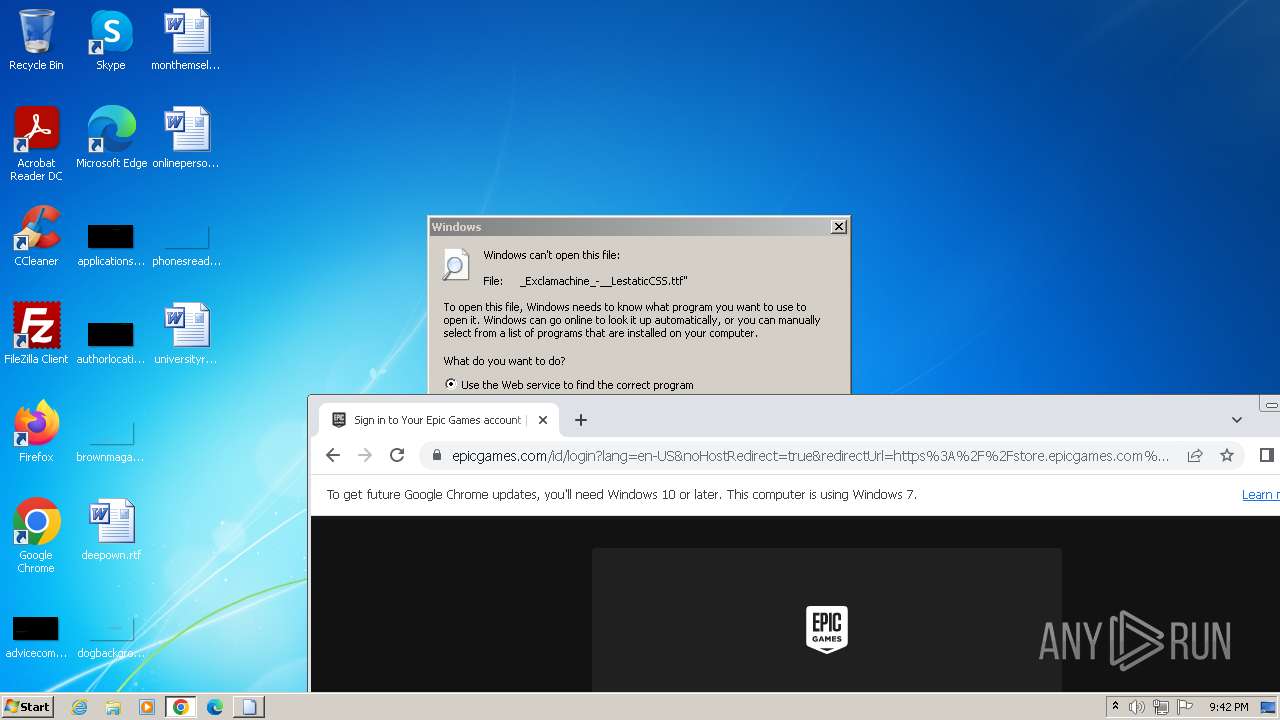Close the Windows can't open file dialog

(x=839, y=227)
